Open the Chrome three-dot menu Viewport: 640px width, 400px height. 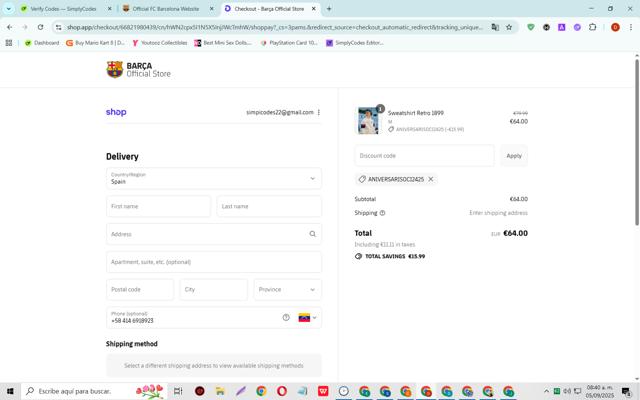[631, 27]
